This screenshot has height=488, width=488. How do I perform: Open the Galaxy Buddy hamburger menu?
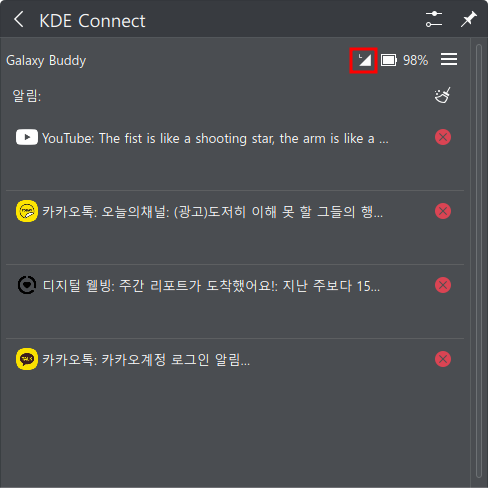pyautogui.click(x=449, y=60)
